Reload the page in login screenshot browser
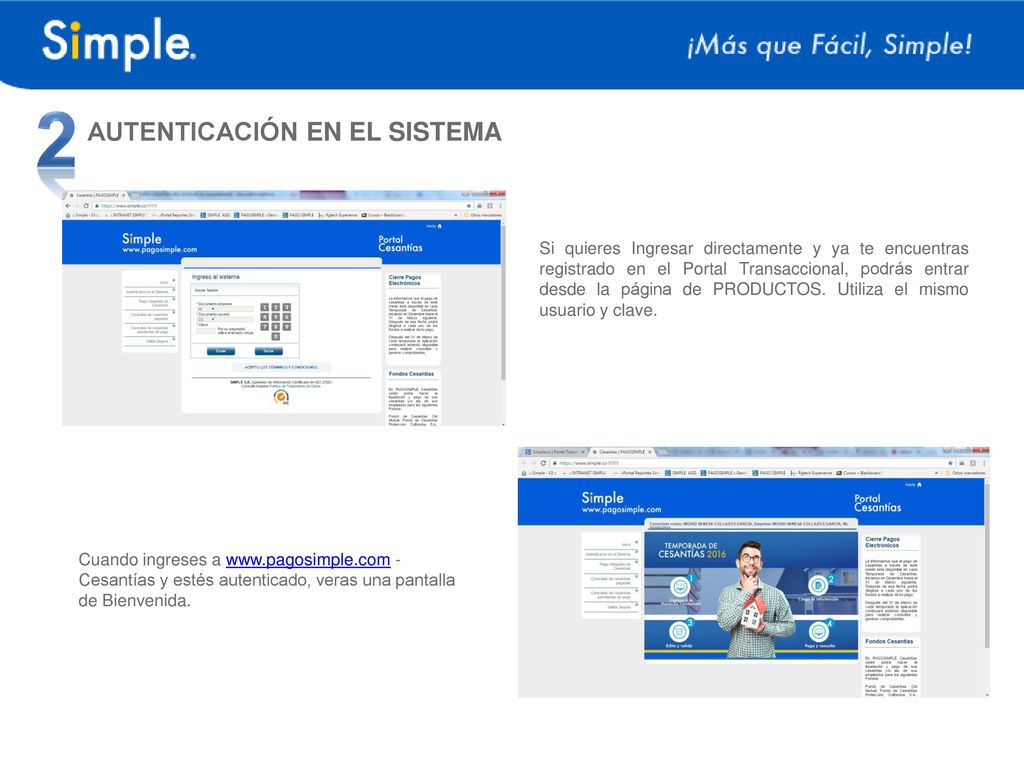 [x=86, y=206]
